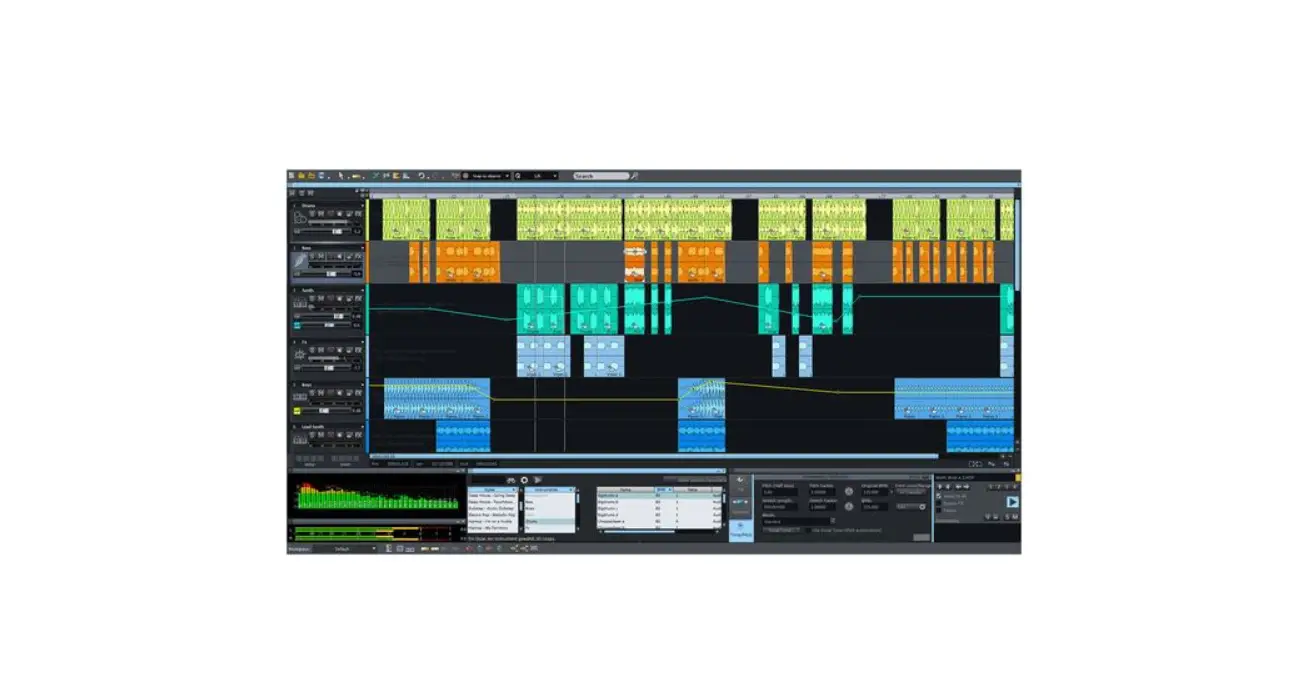1314x683 pixels.
Task: Mute the Fx track
Action: (x=321, y=350)
